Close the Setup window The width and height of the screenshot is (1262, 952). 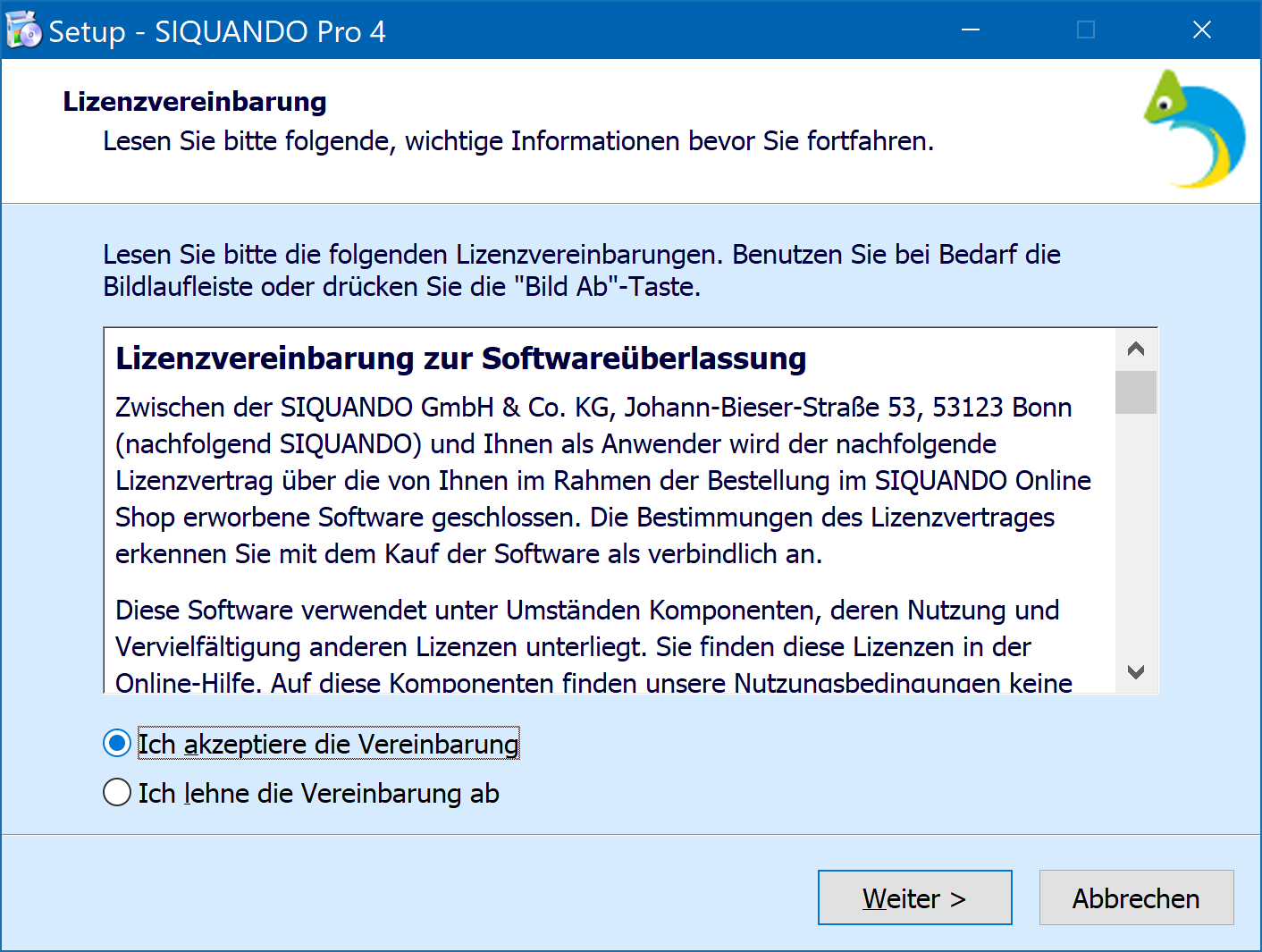pyautogui.click(x=1202, y=30)
